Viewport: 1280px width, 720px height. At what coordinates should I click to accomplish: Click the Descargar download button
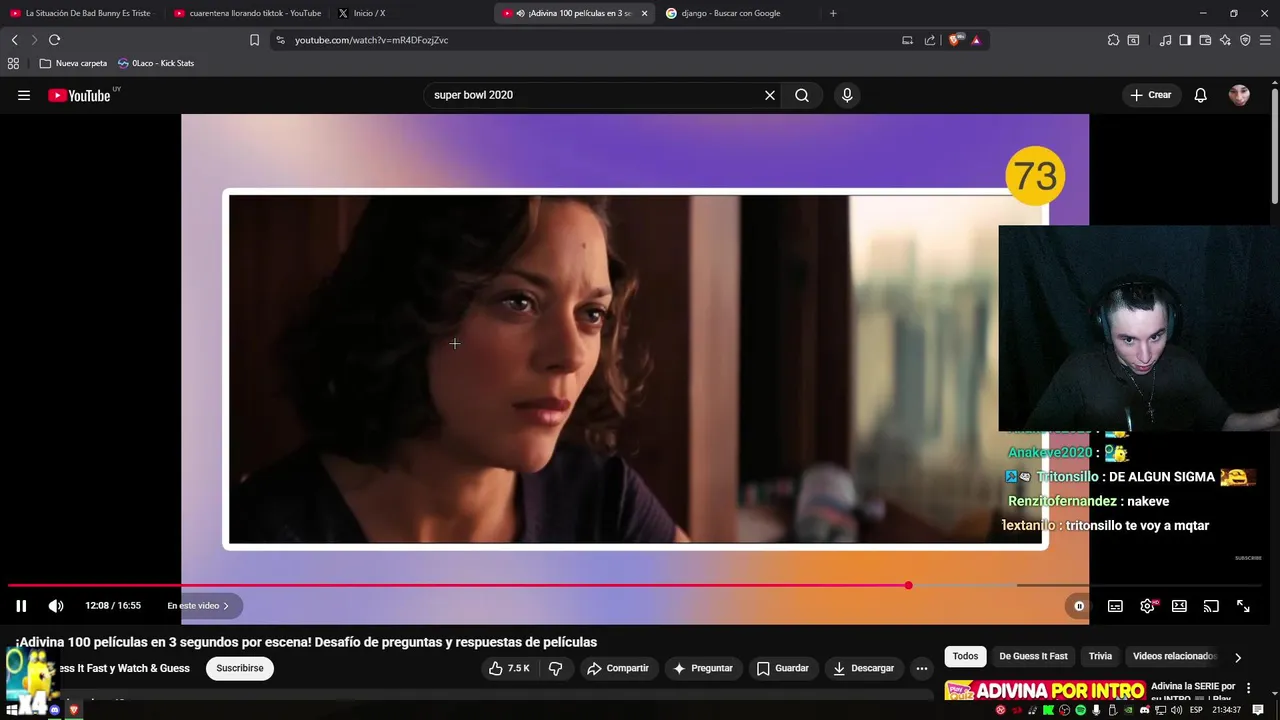tap(864, 668)
